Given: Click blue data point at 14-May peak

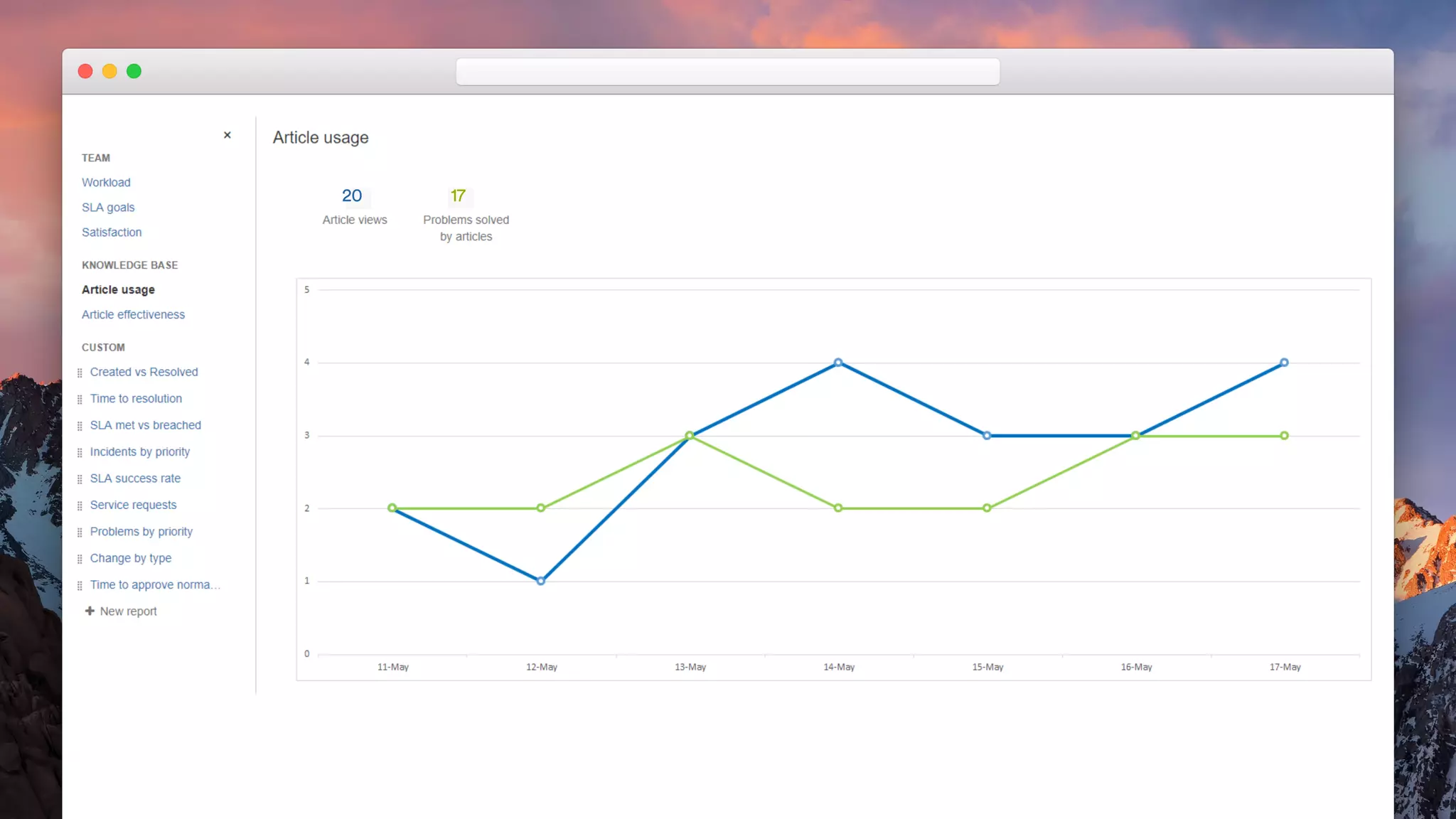Looking at the screenshot, I should 838,363.
